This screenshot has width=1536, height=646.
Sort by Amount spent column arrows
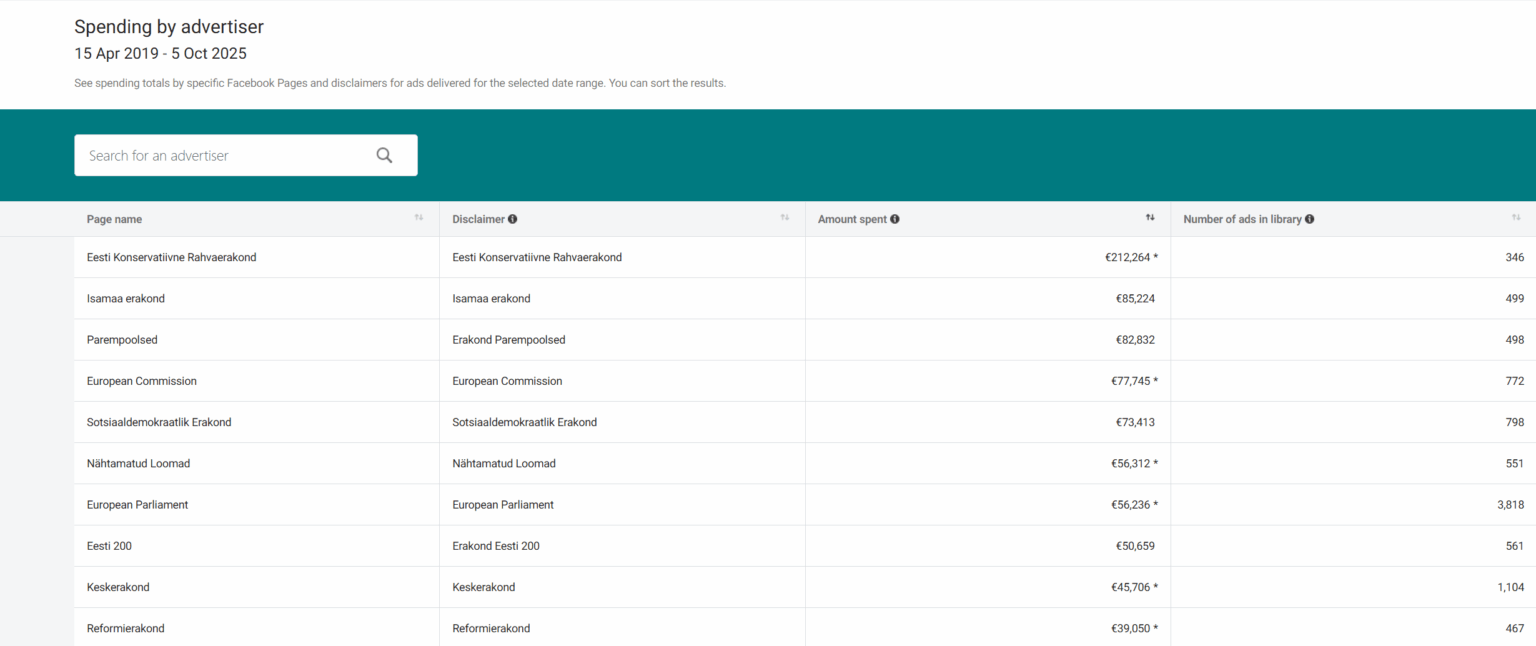pyautogui.click(x=1150, y=218)
